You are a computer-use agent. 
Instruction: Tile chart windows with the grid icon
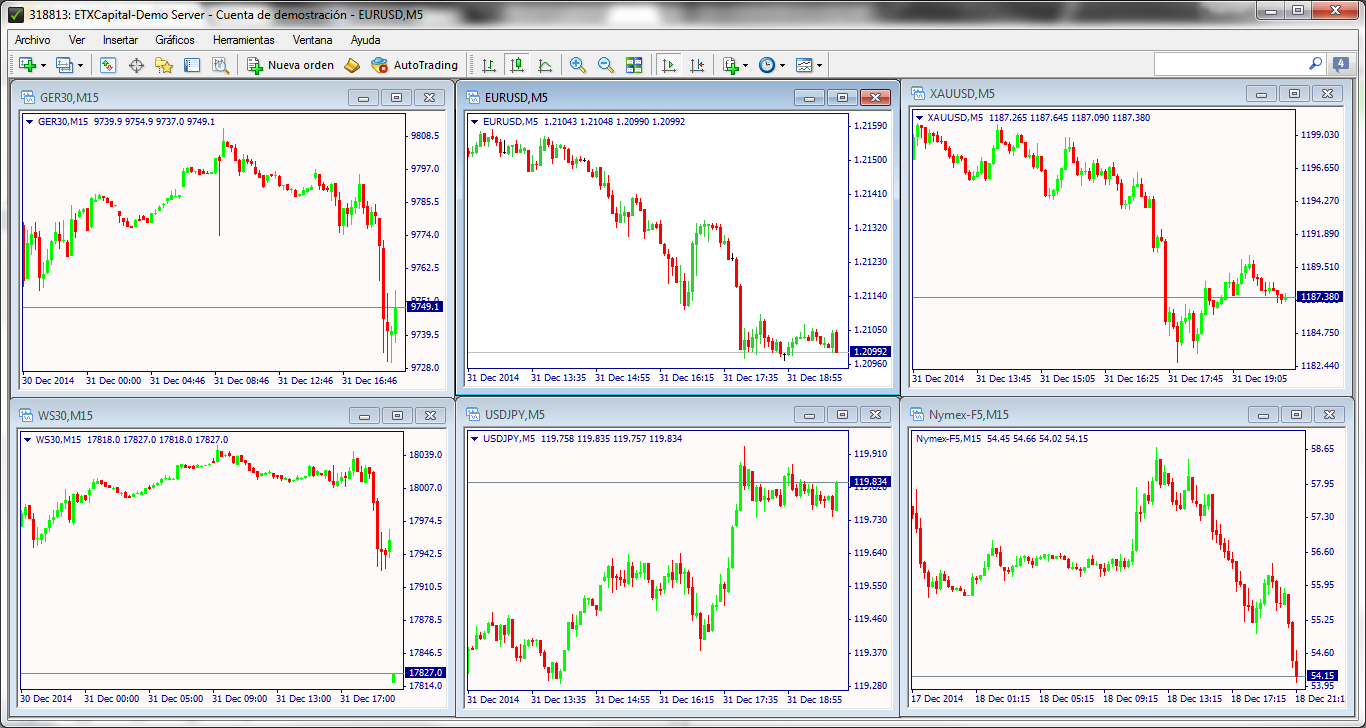(634, 65)
